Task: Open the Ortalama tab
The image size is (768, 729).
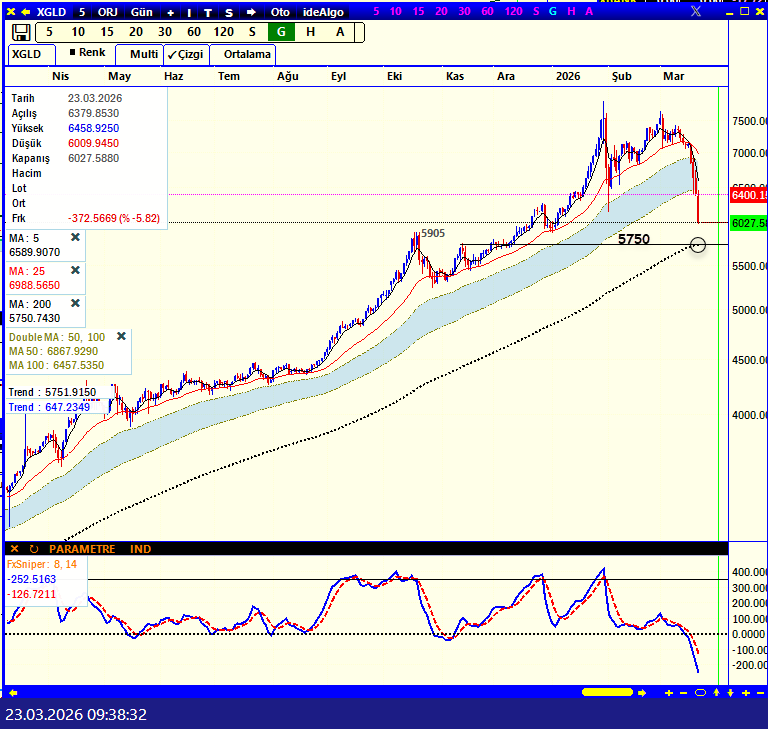Action: 242,54
